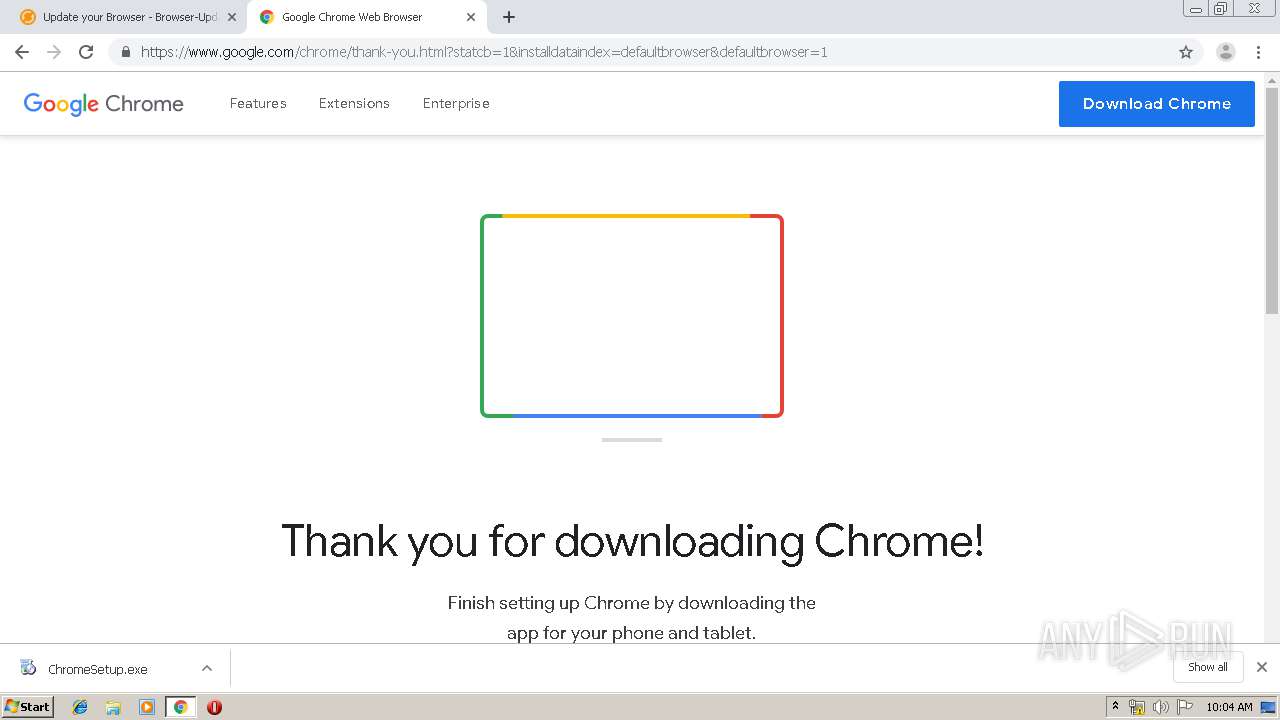Go back with the browser back arrow
The width and height of the screenshot is (1280, 720).
[x=22, y=52]
